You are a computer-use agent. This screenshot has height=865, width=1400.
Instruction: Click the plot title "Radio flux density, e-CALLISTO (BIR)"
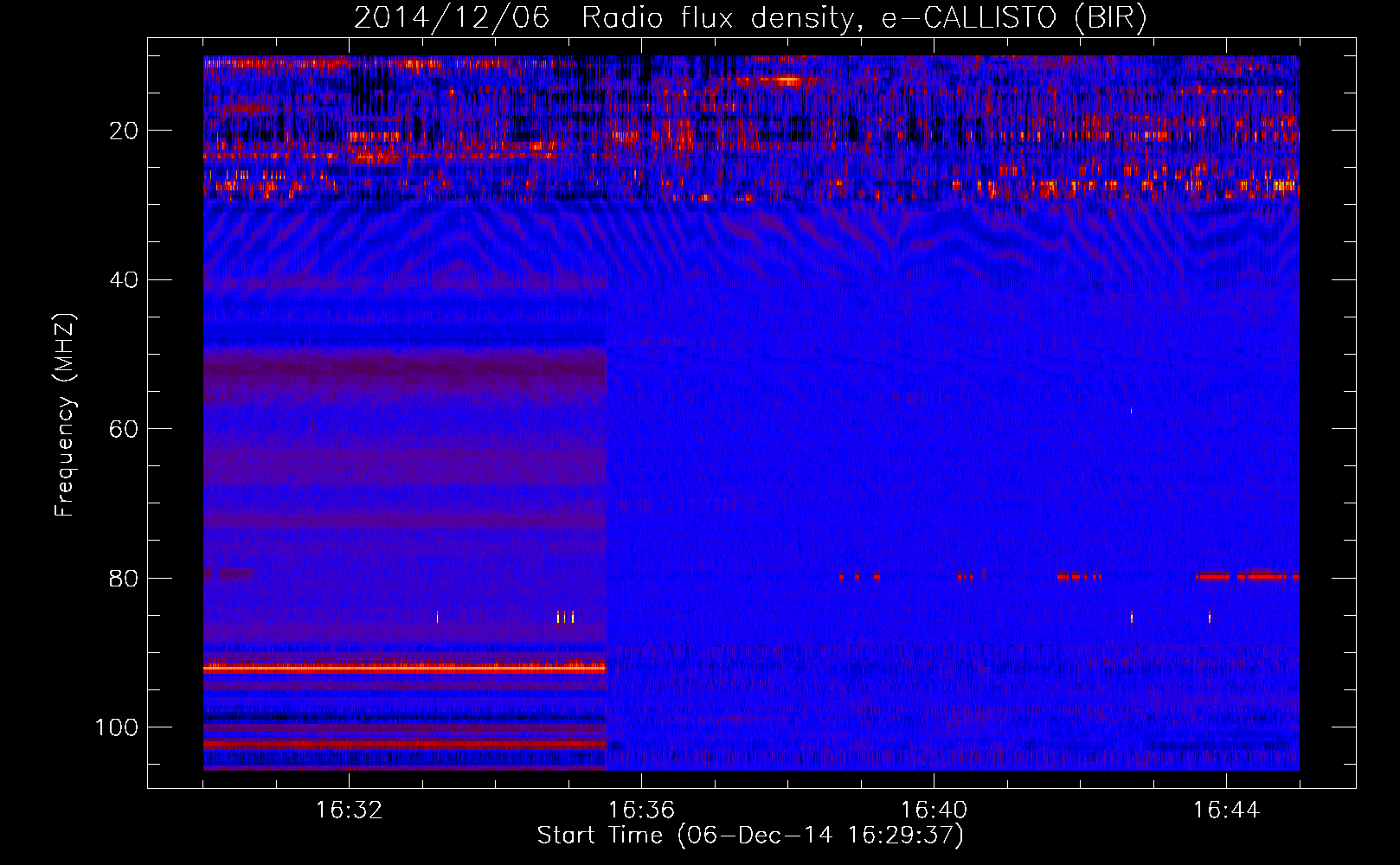tap(864, 18)
